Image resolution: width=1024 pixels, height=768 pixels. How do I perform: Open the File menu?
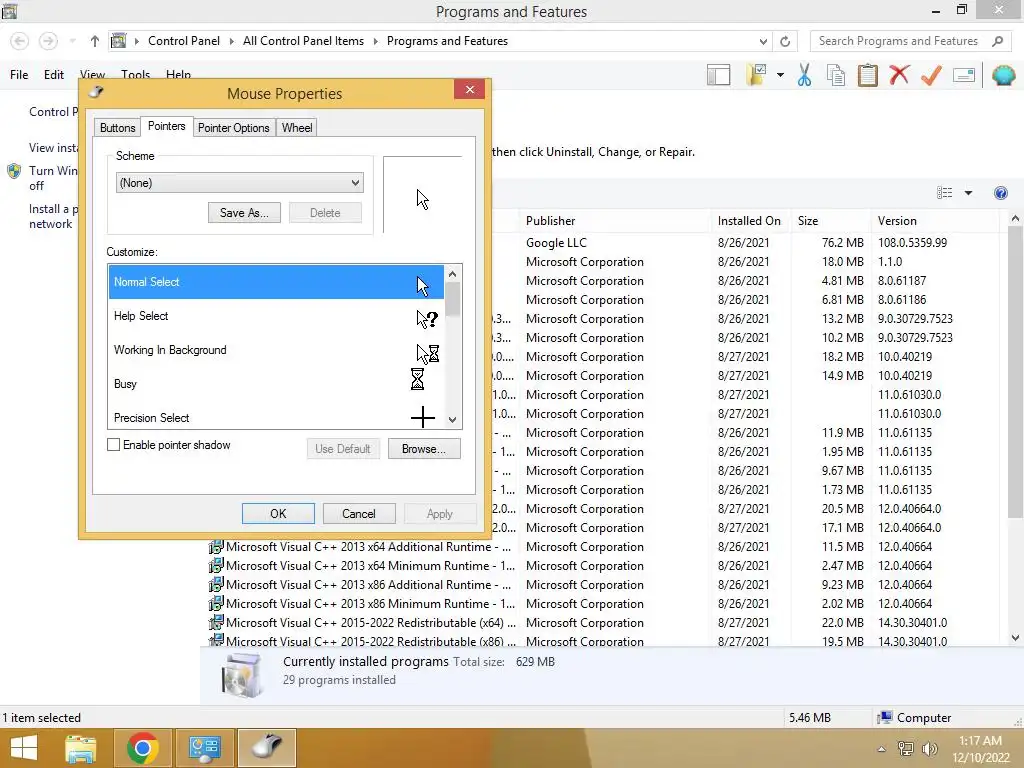click(19, 75)
